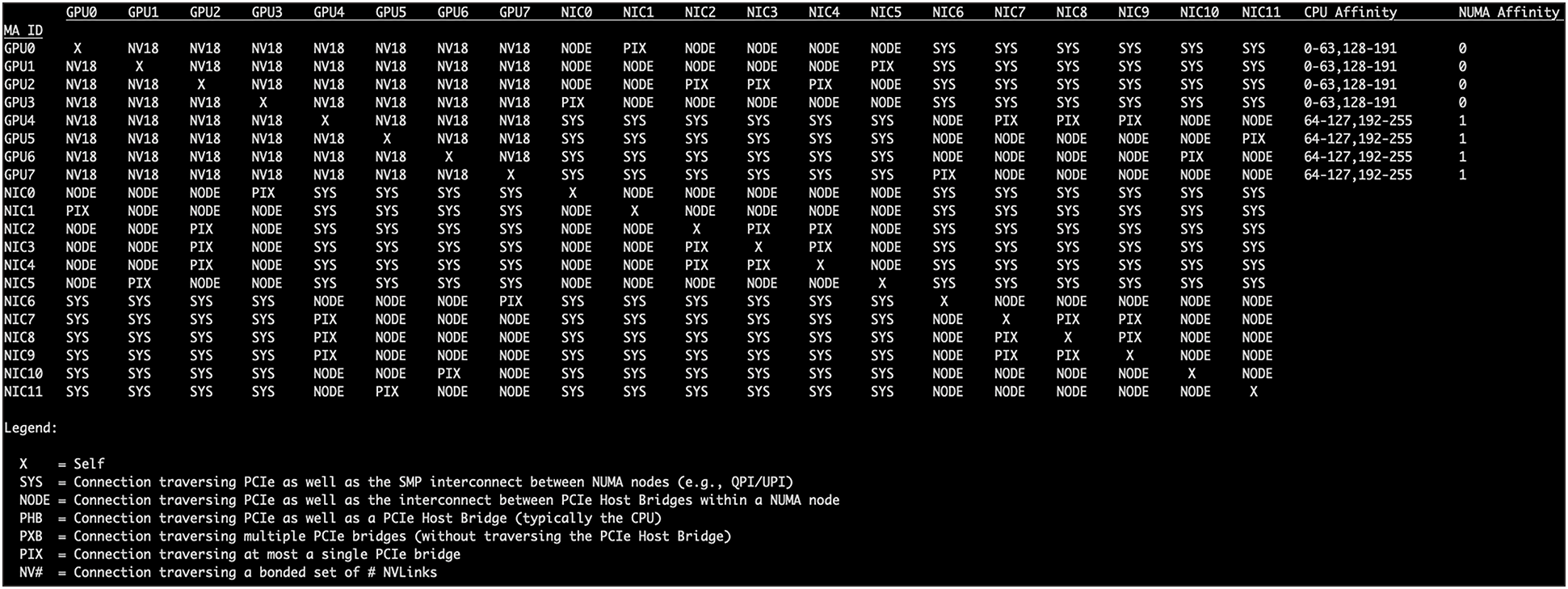Select PIX in GPU7 row under NIC6
Image resolution: width=1568 pixels, height=589 pixels.
tap(944, 175)
